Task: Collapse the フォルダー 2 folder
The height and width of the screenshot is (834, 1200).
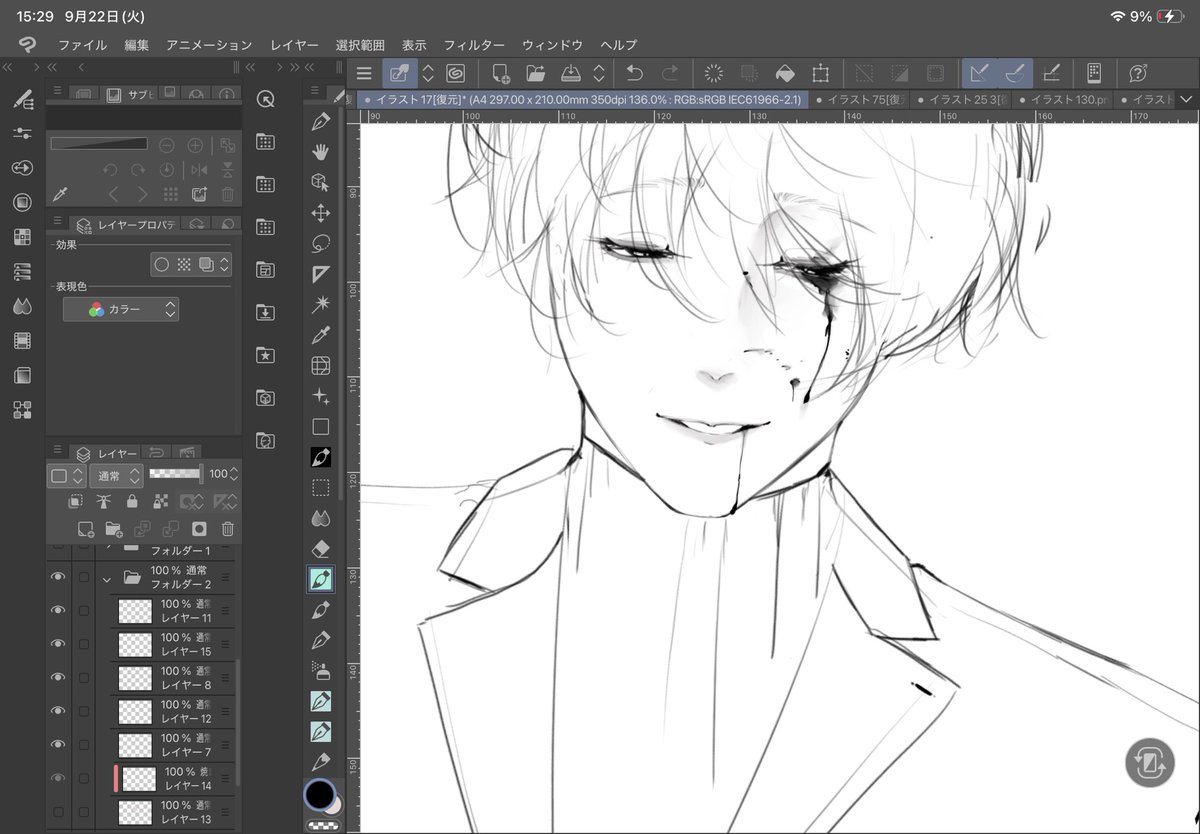Action: (106, 578)
